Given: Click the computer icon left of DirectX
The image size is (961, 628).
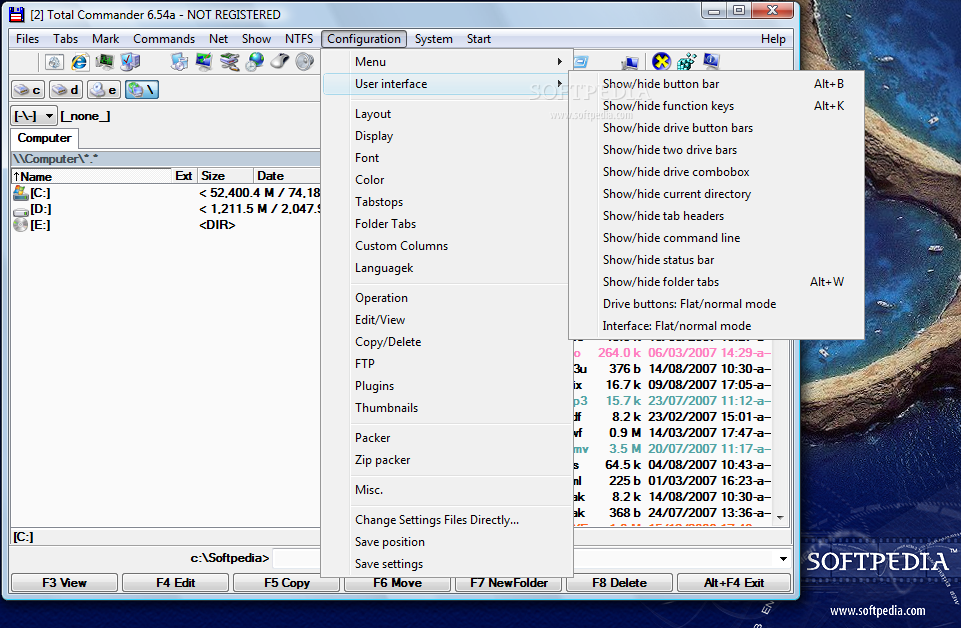Looking at the screenshot, I should click(x=630, y=62).
